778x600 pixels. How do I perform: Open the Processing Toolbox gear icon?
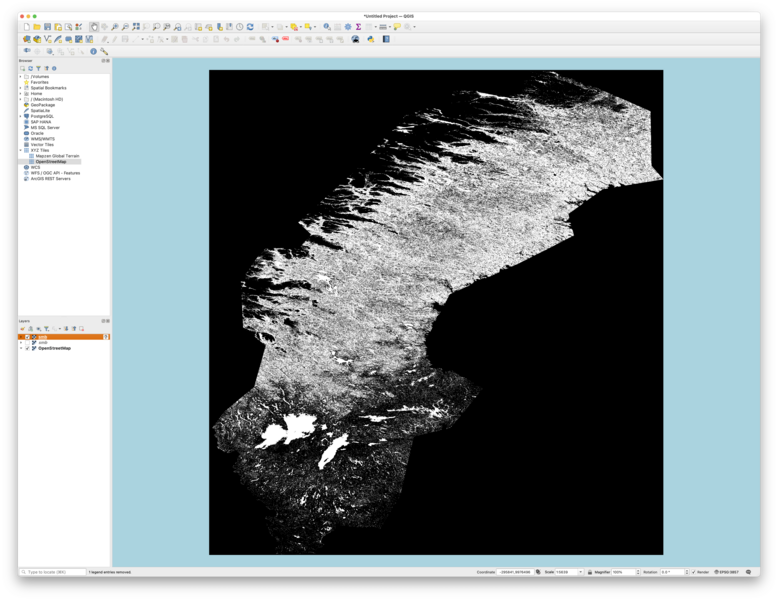pos(348,27)
